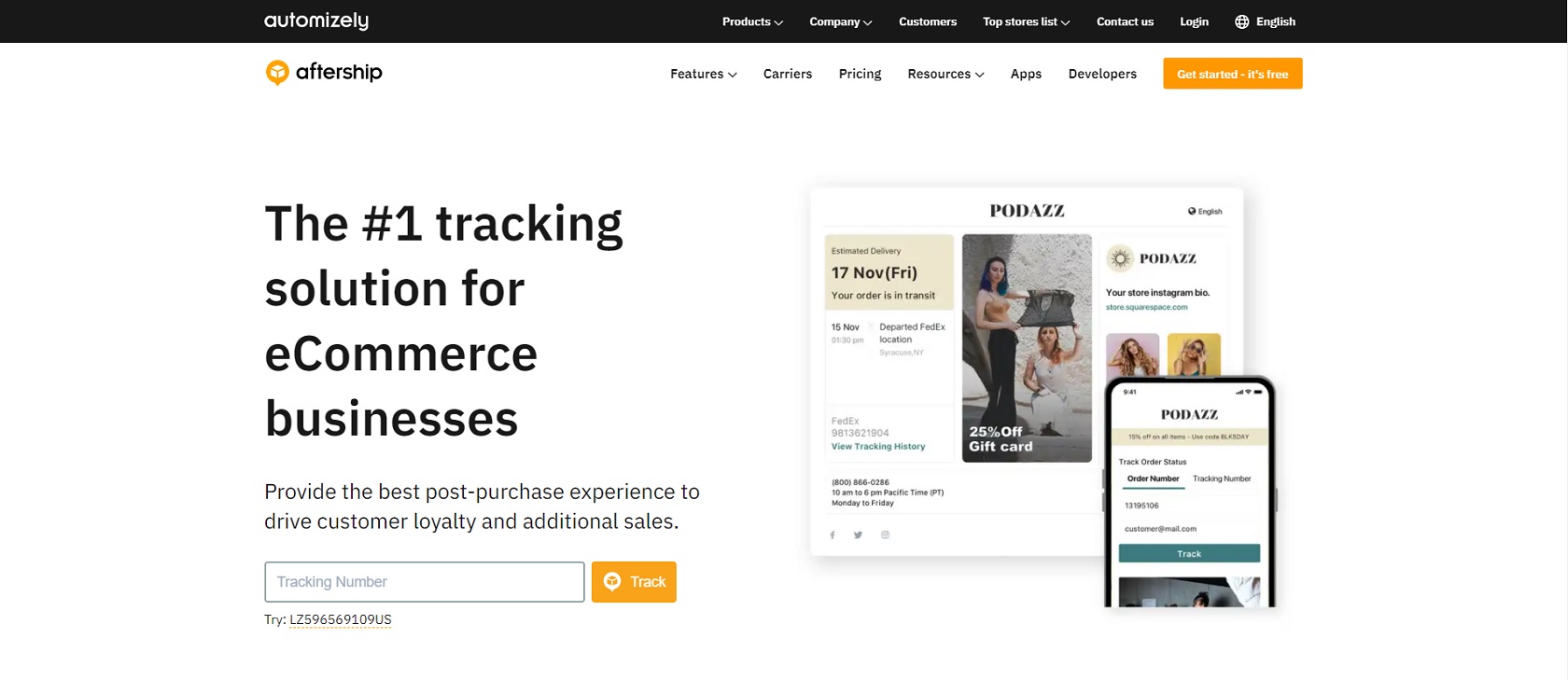This screenshot has height=680, width=1568.
Task: Try sample tracking number LZ596569109US
Action: (341, 619)
